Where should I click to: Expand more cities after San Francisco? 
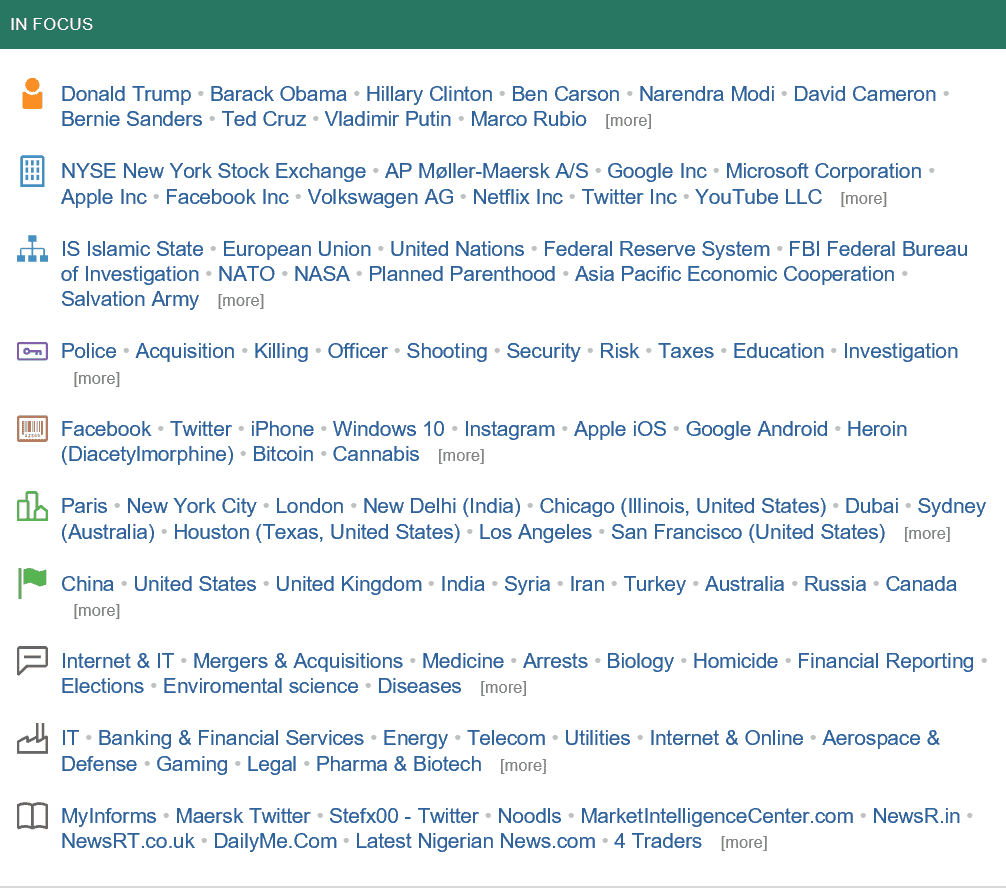coord(927,533)
